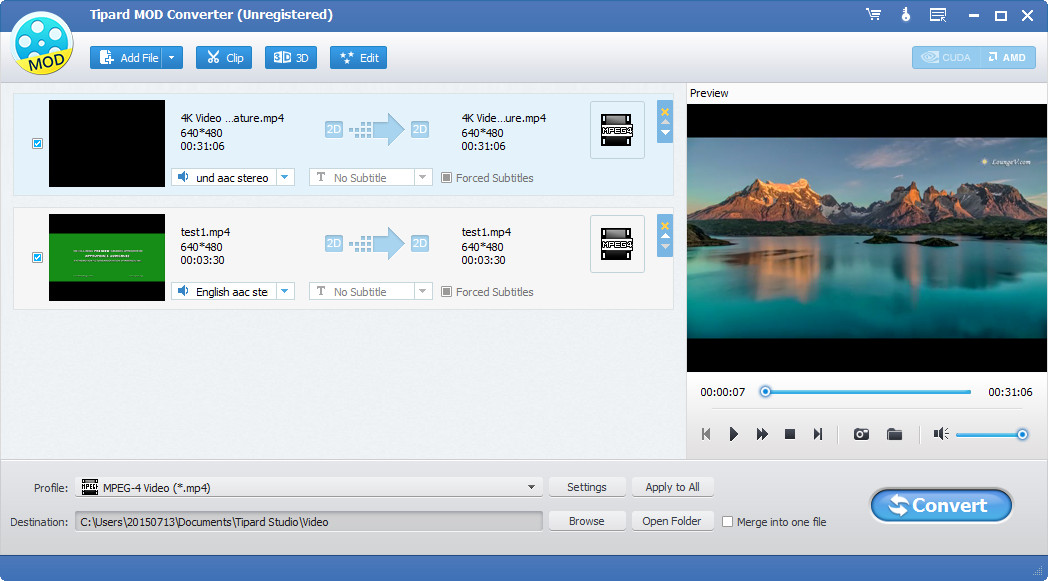Image resolution: width=1048 pixels, height=581 pixels.
Task: Open the Clip tool
Action: (x=224, y=58)
